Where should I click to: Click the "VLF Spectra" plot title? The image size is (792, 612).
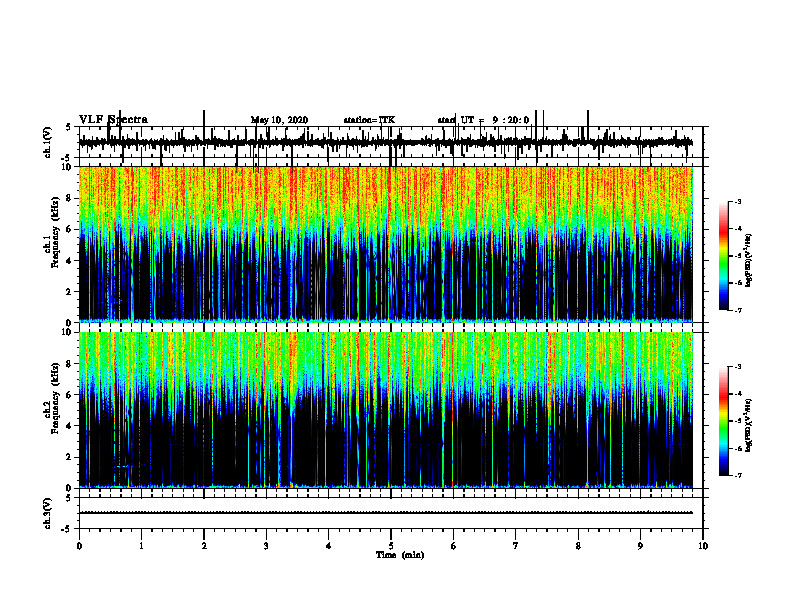tap(113, 120)
